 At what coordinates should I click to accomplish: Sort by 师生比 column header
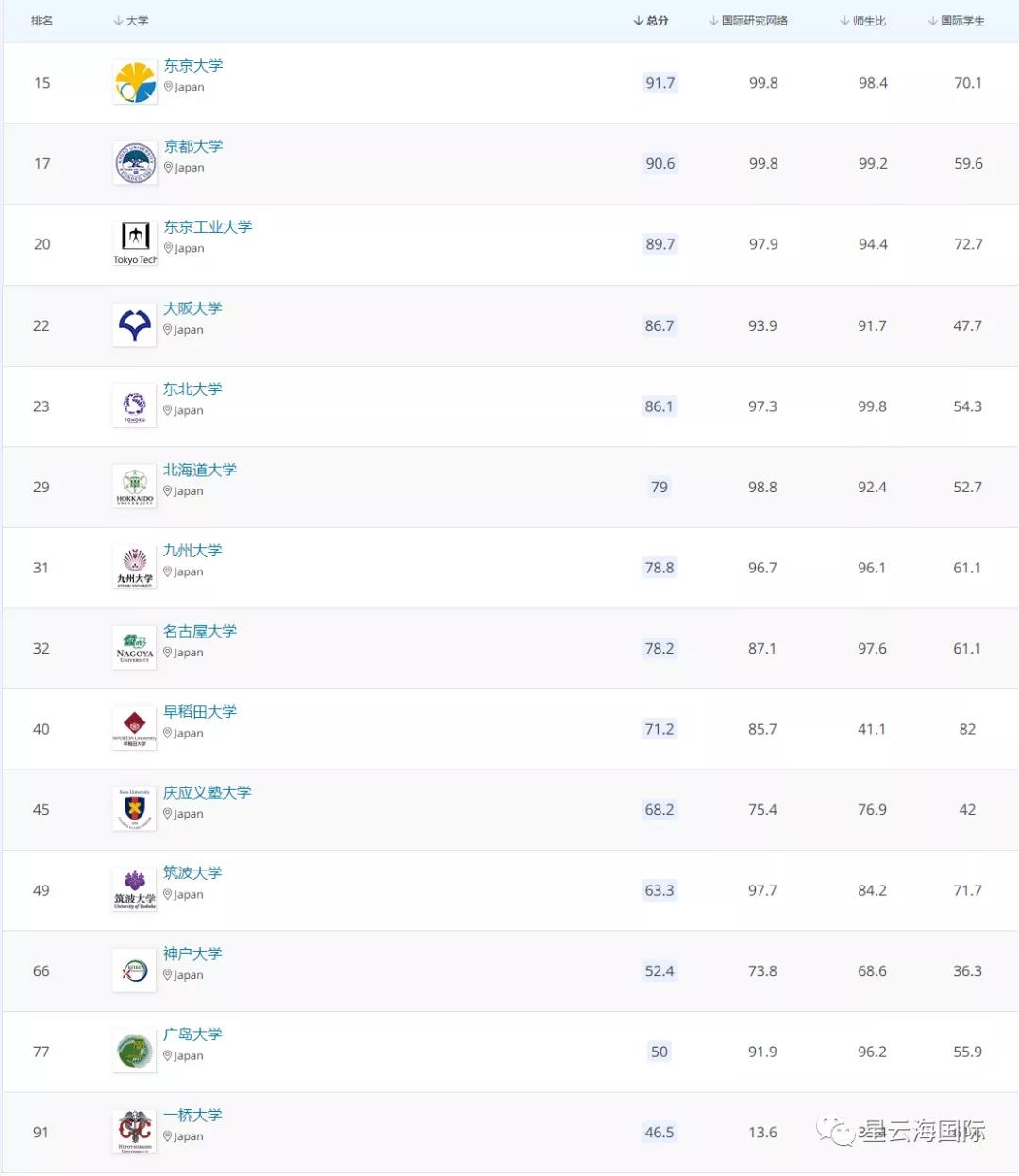[x=863, y=21]
